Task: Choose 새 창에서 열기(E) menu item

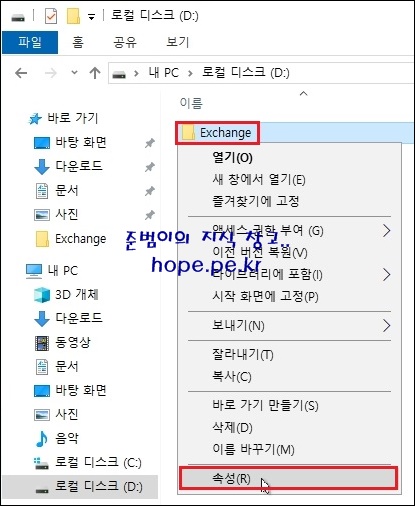Action: (259, 179)
